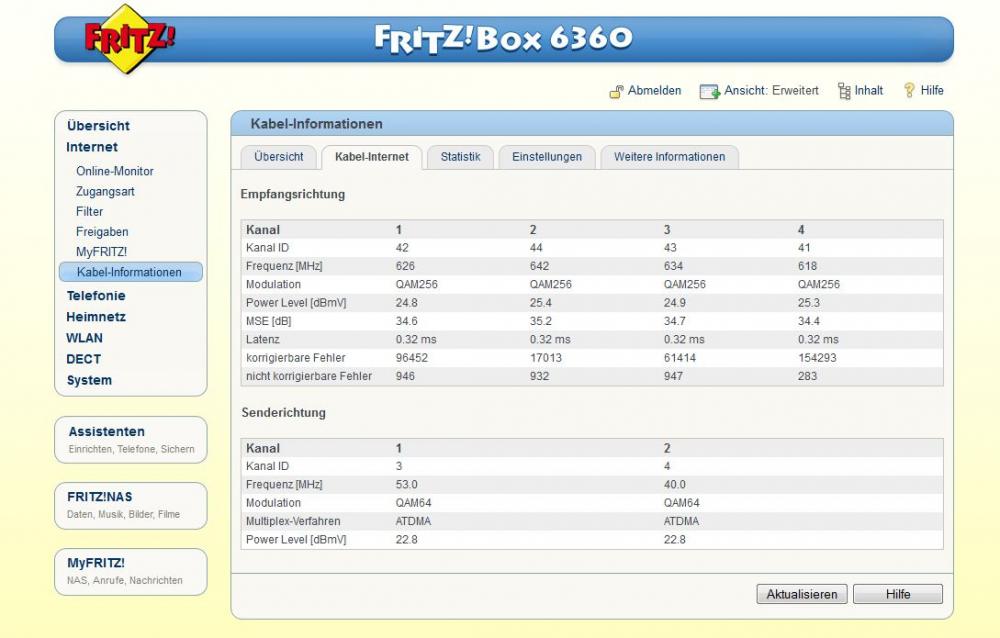Expand the Telefonie menu section
This screenshot has height=638, width=1000.
pos(96,296)
